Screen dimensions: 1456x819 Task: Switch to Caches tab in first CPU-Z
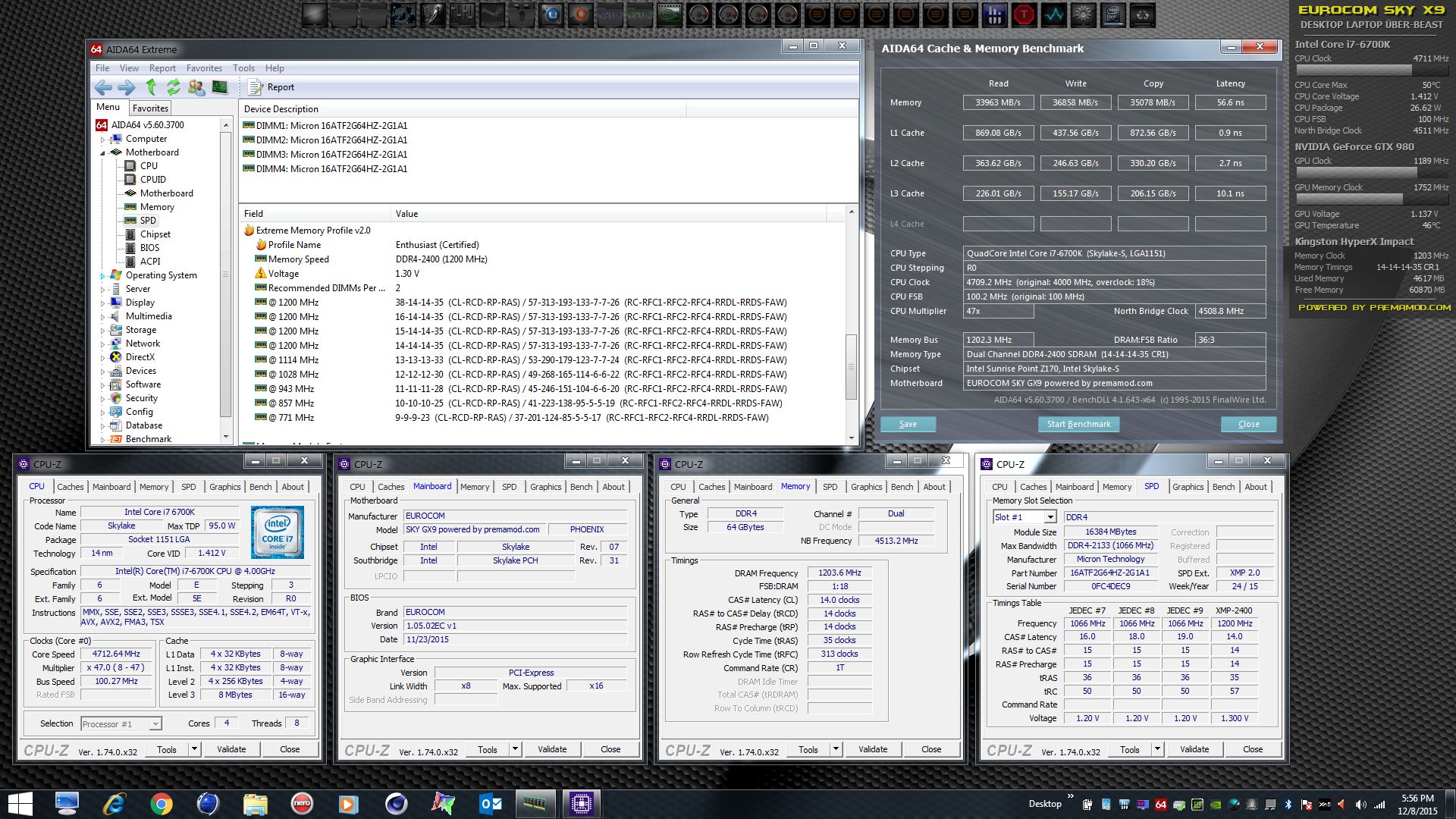coord(71,487)
